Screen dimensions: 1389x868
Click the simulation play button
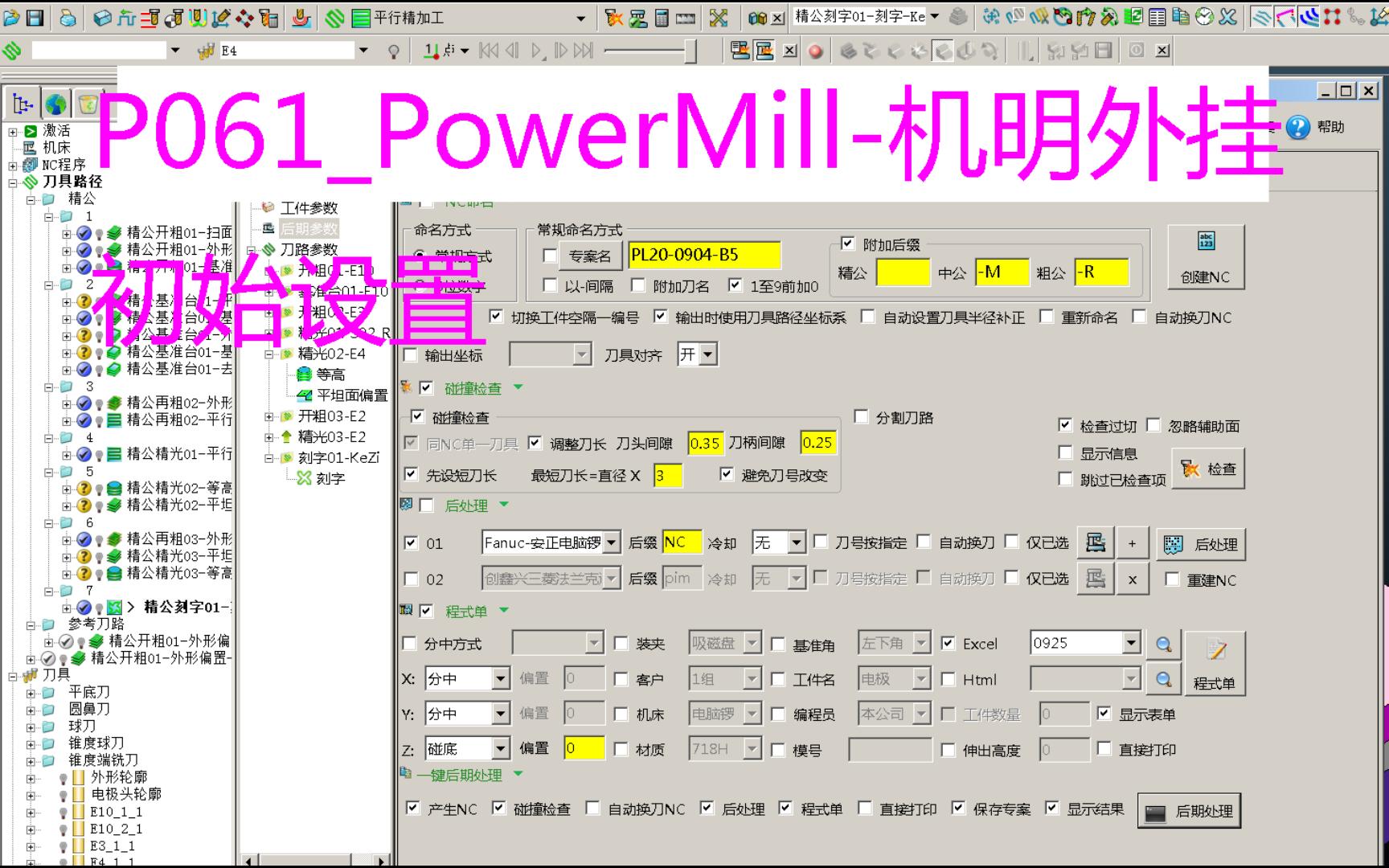coord(537,51)
